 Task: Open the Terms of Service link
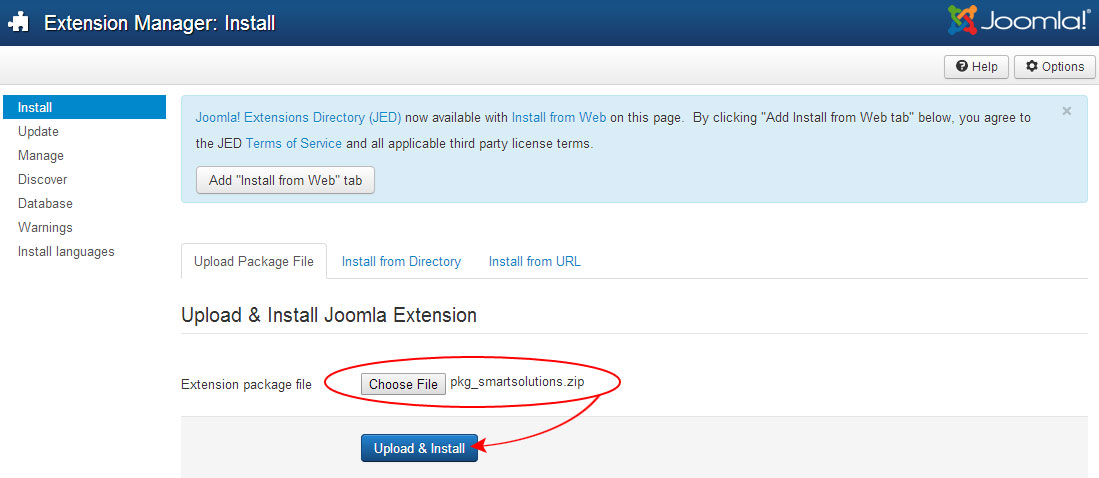point(294,144)
